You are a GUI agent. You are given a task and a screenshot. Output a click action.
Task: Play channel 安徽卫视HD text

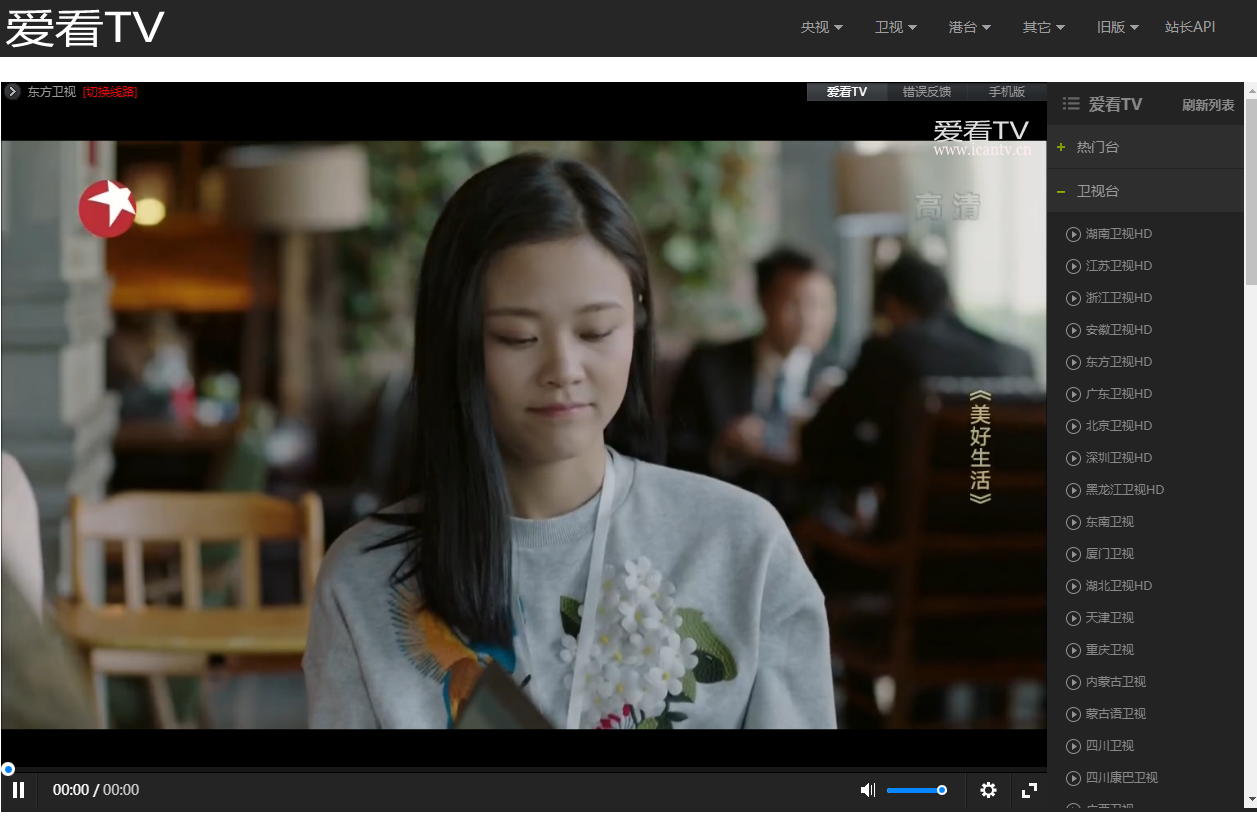(x=1119, y=330)
